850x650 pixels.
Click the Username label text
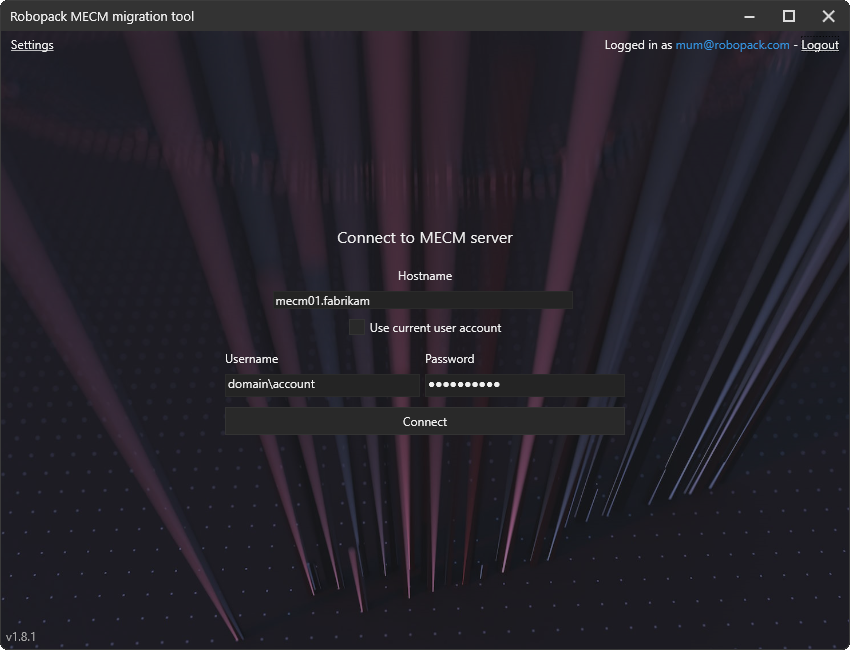(251, 359)
